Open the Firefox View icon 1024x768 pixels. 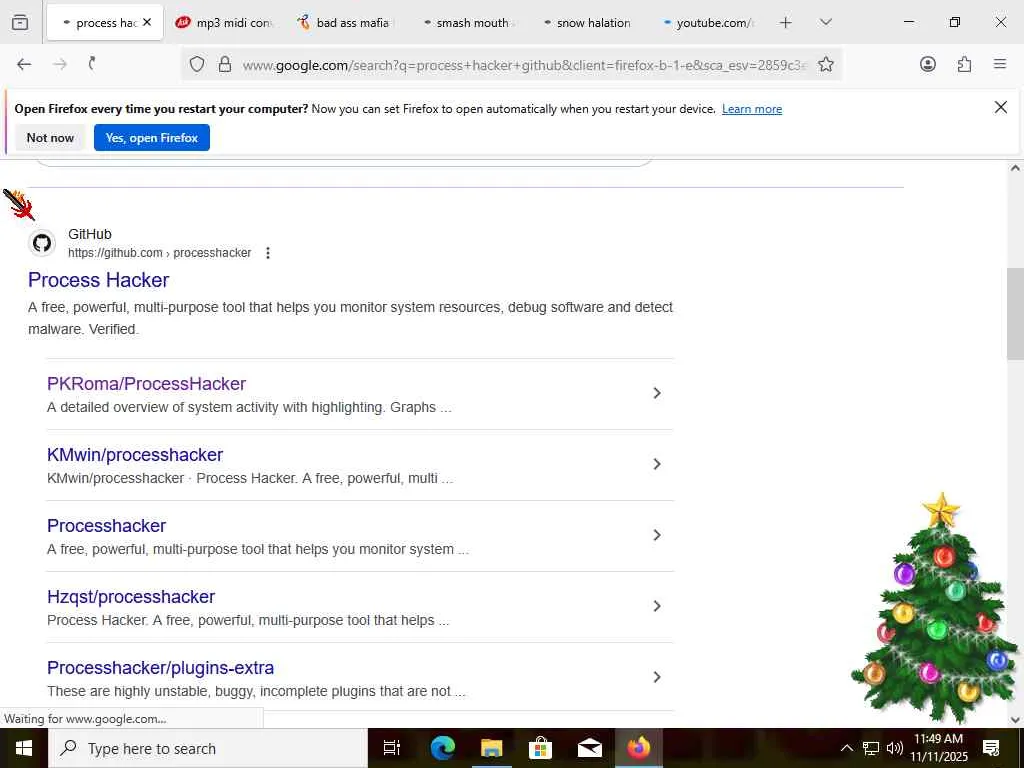point(20,22)
